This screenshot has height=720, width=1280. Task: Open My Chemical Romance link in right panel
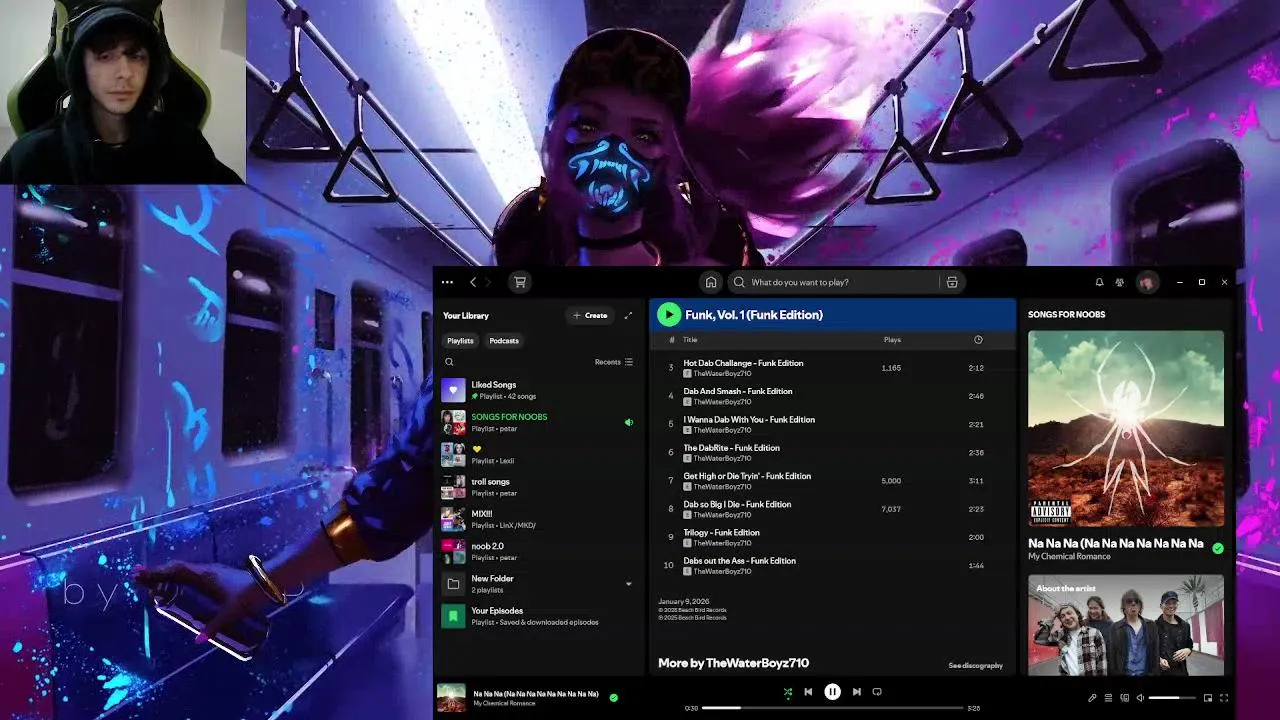pyautogui.click(x=1069, y=557)
